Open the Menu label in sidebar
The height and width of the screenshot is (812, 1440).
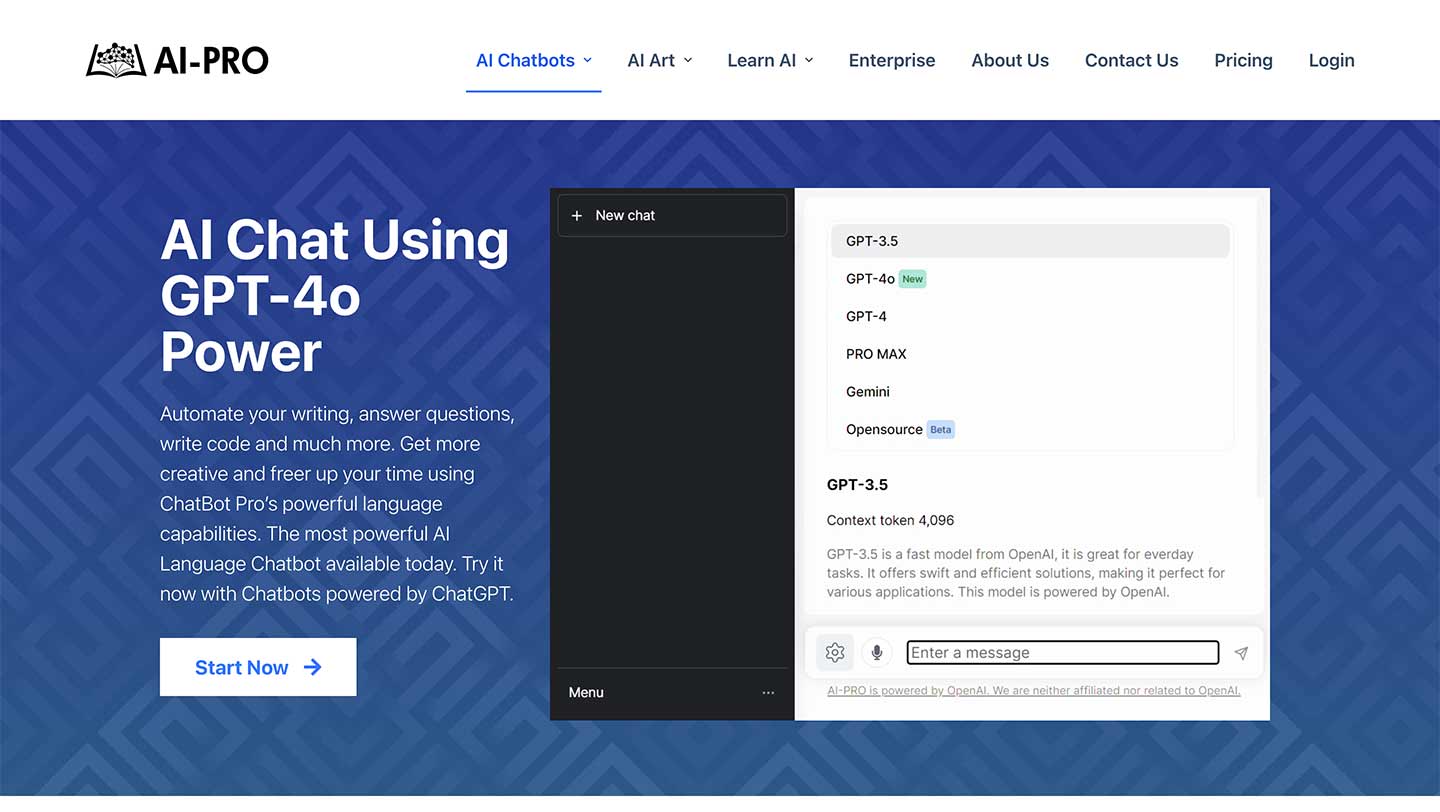point(586,692)
